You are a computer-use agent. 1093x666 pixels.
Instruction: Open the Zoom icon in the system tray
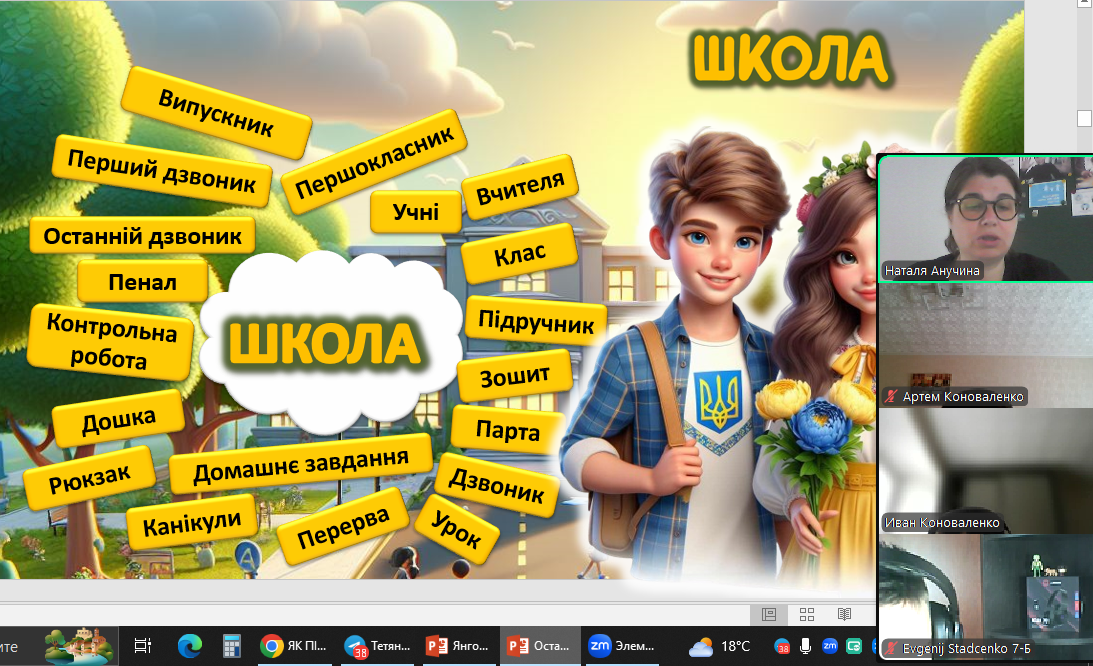pos(830,646)
